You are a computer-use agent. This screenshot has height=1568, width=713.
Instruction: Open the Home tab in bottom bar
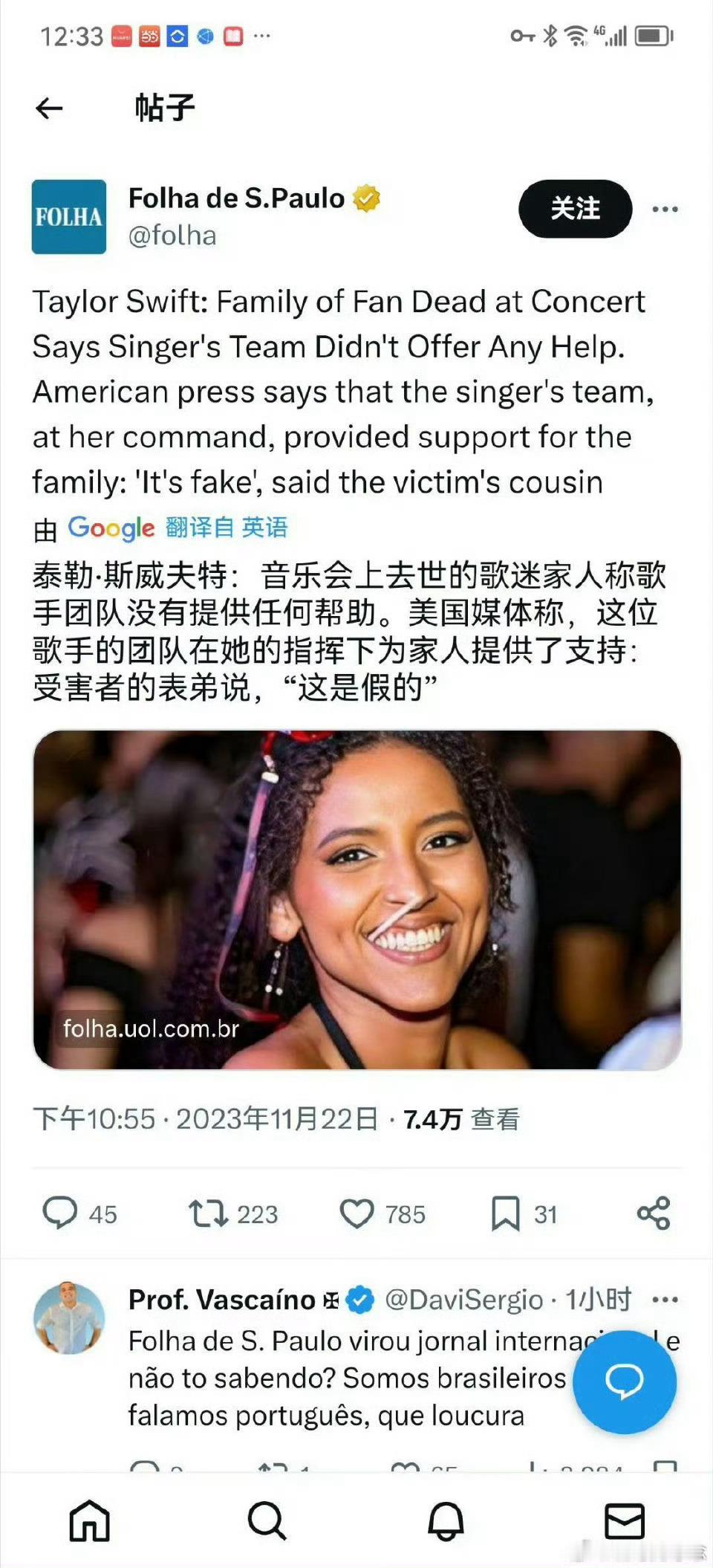point(89,1520)
